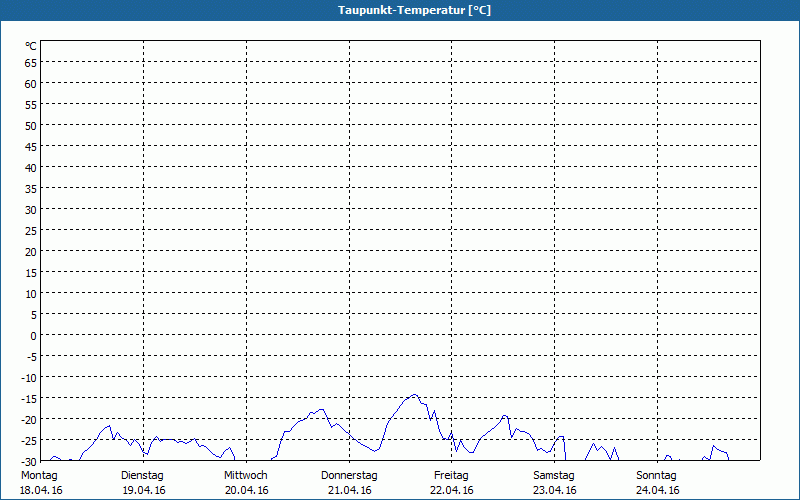Select the Mittwoch day label

[246, 475]
